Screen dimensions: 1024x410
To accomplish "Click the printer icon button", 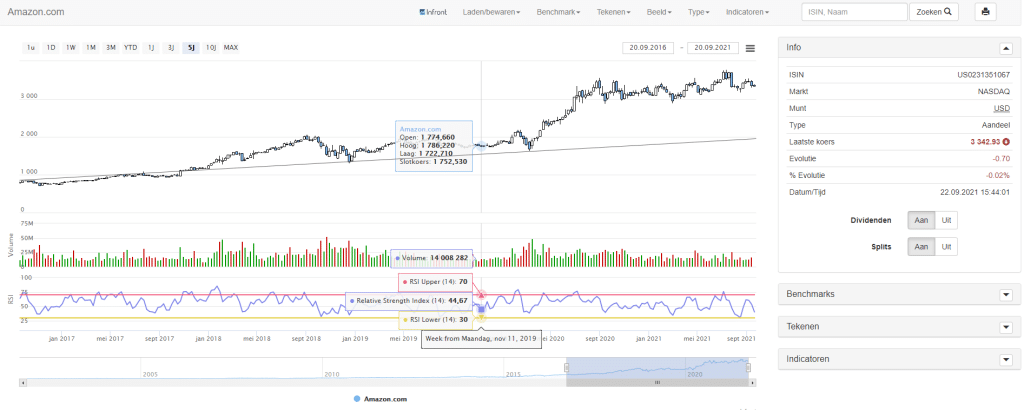I will coord(985,12).
